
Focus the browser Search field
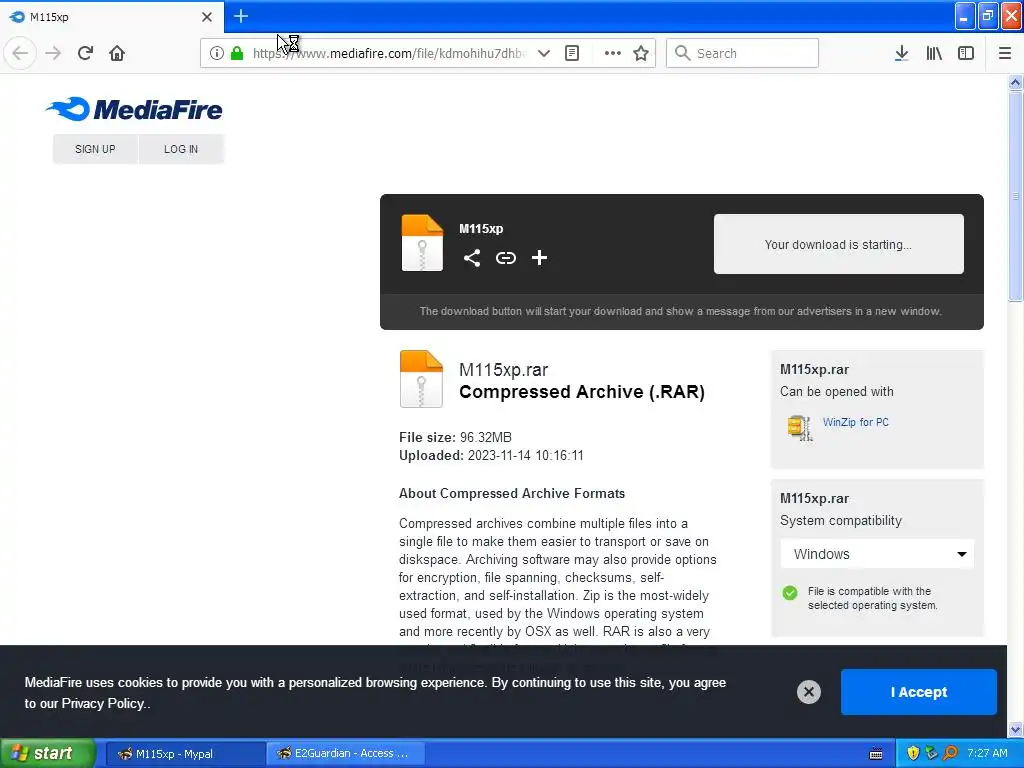click(x=742, y=53)
